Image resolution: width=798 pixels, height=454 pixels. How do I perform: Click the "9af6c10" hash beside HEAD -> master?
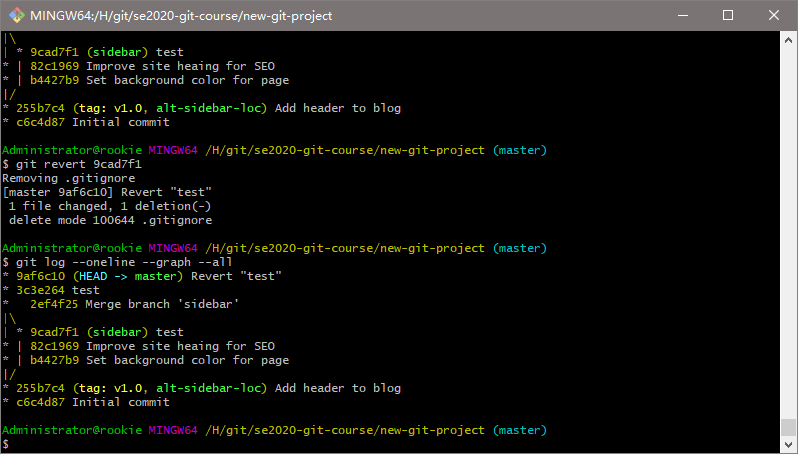(x=40, y=276)
